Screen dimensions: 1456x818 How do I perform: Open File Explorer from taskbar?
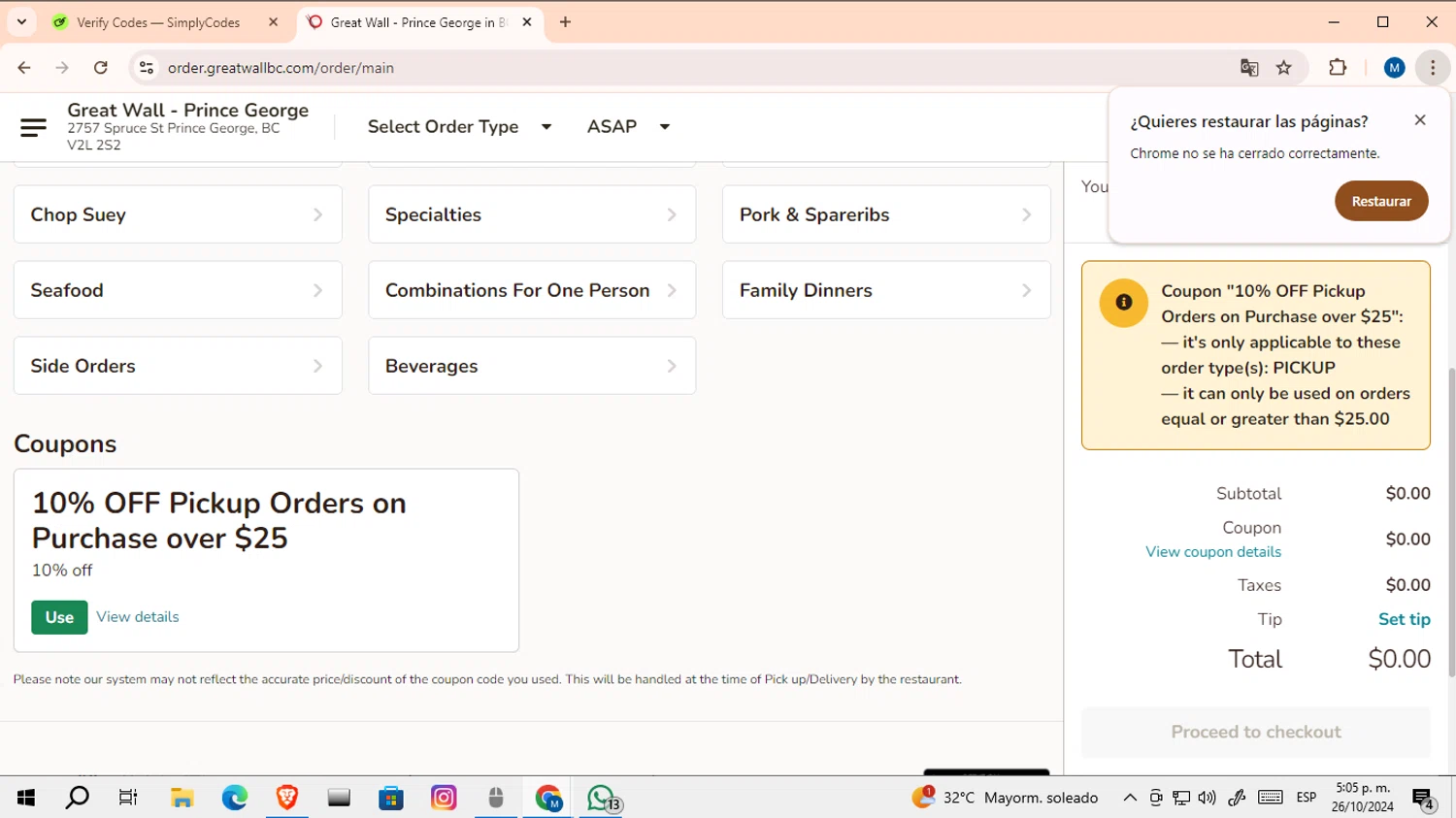click(182, 798)
